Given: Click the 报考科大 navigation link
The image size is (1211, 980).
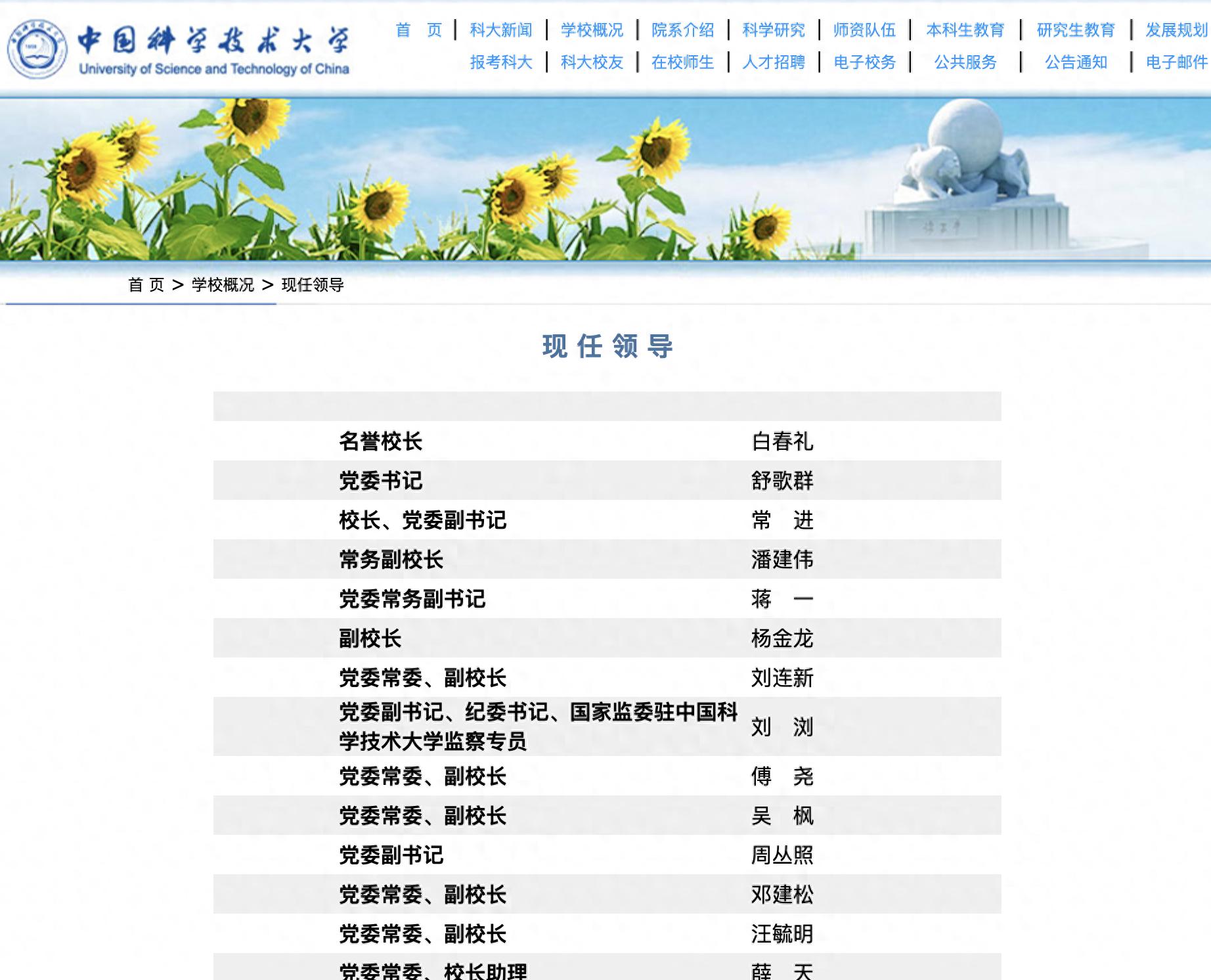Looking at the screenshot, I should [x=501, y=62].
